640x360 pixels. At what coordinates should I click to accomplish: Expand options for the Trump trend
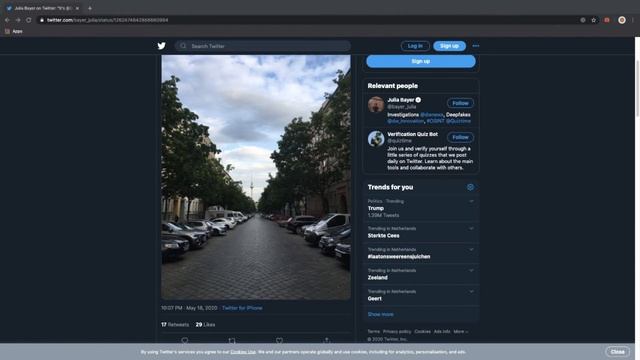coord(471,201)
